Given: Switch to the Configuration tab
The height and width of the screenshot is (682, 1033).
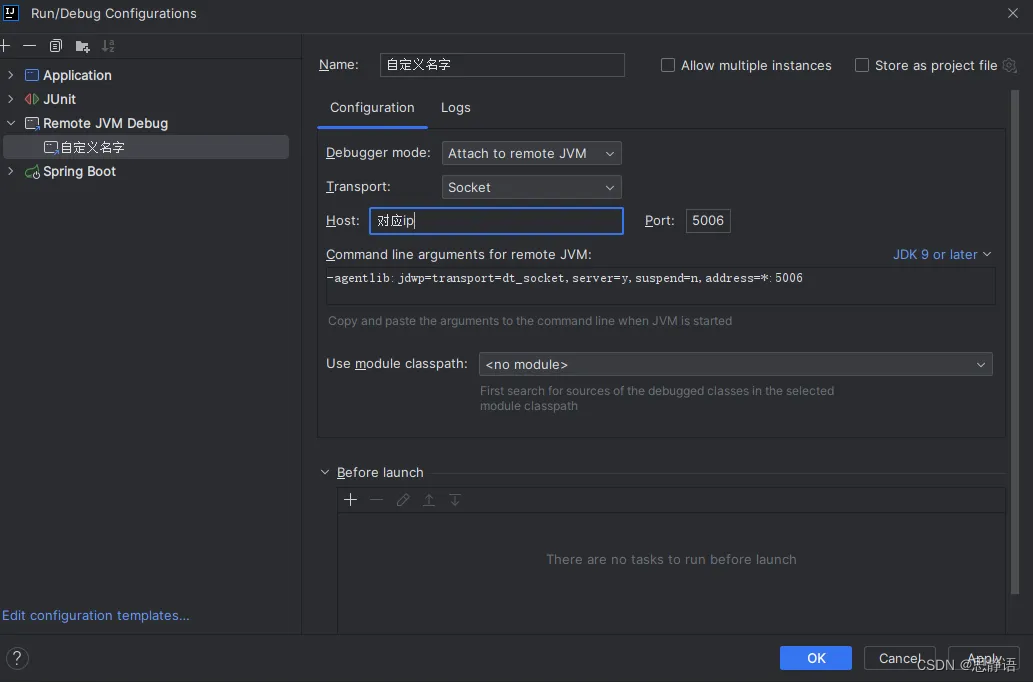Looking at the screenshot, I should pyautogui.click(x=372, y=107).
